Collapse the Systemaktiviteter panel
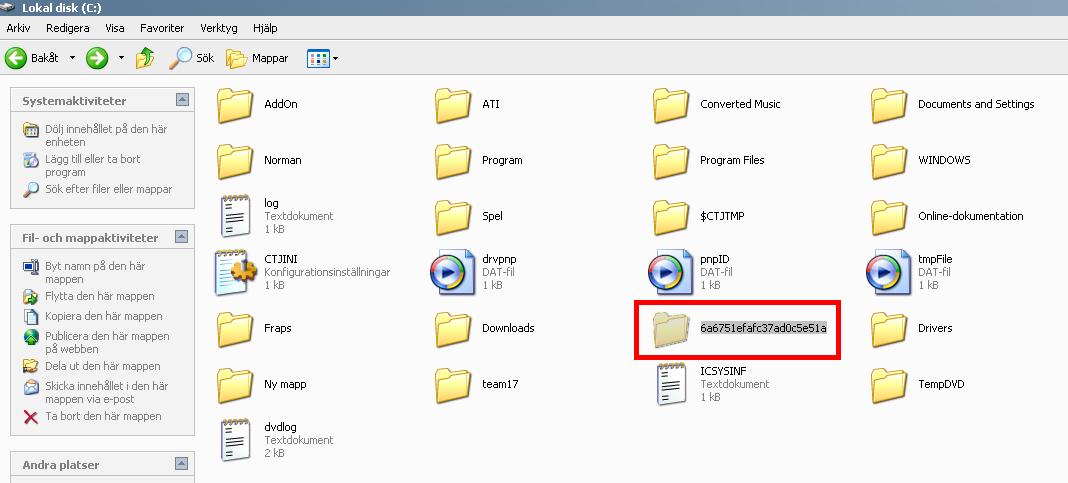The image size is (1068, 483). pyautogui.click(x=182, y=99)
